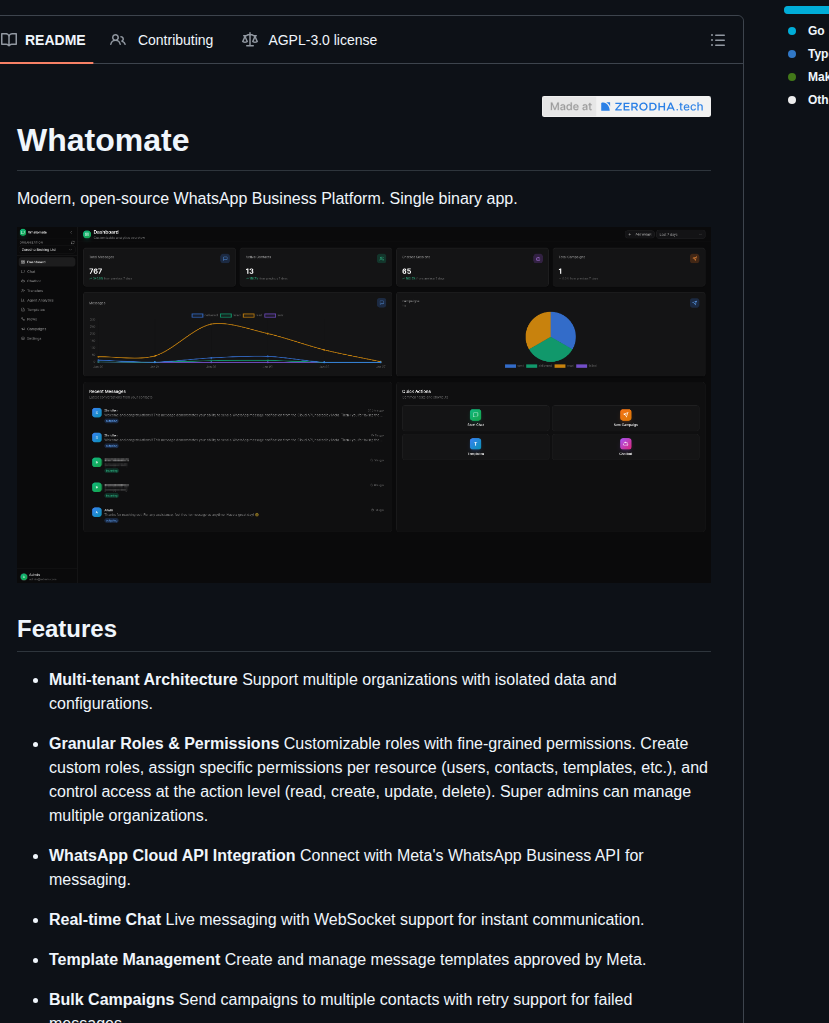This screenshot has height=1023, width=829.
Task: Open the README outline list icon
Action: (x=717, y=40)
